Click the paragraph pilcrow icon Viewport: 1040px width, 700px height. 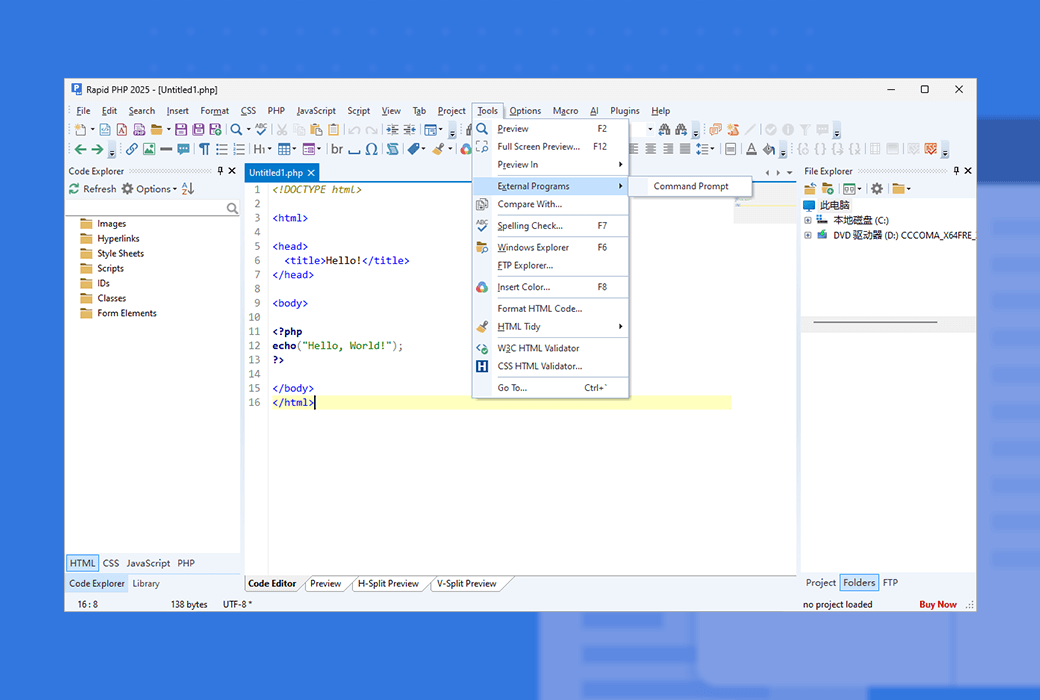pos(204,149)
